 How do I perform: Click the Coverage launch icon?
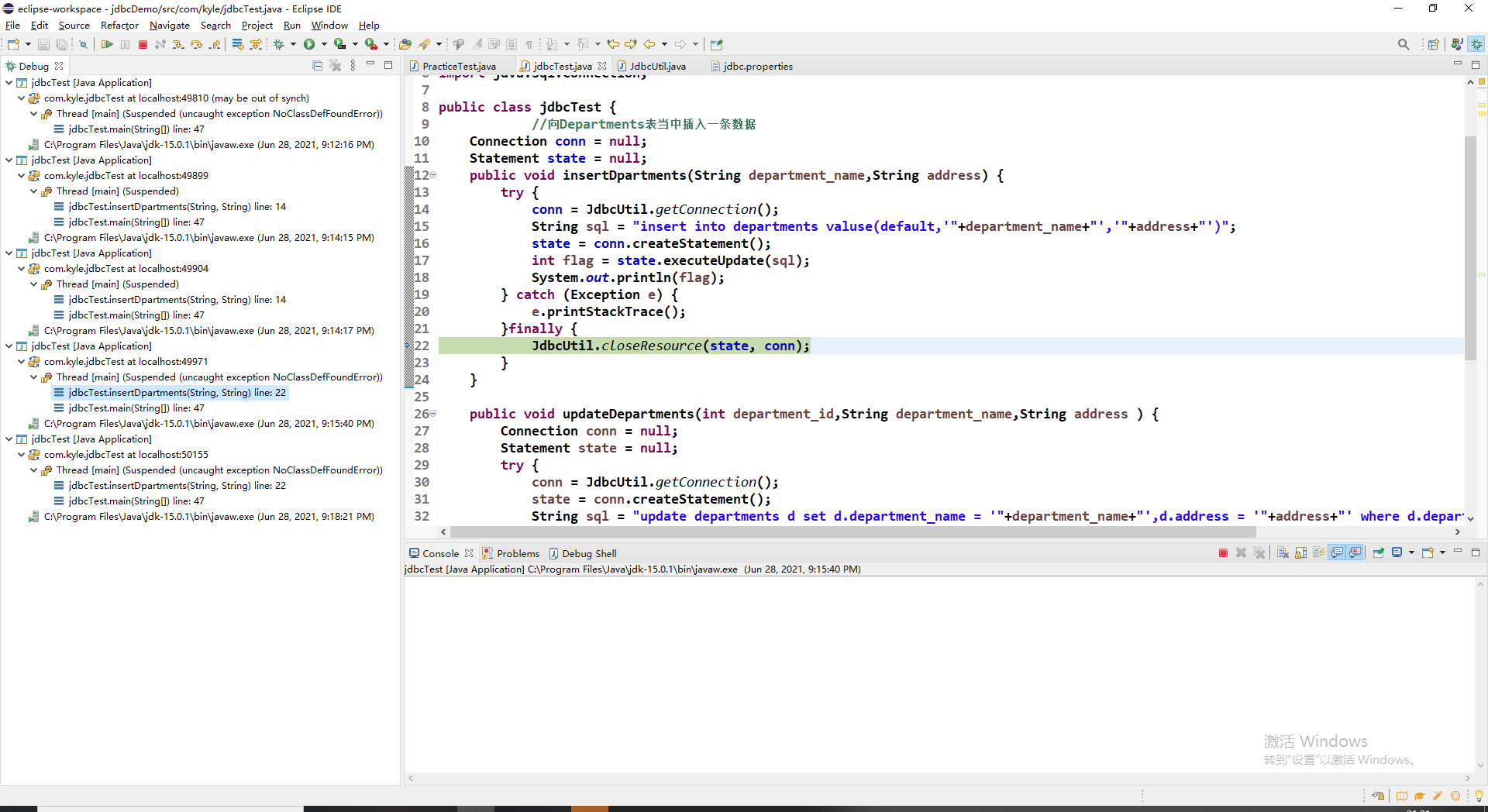[340, 45]
